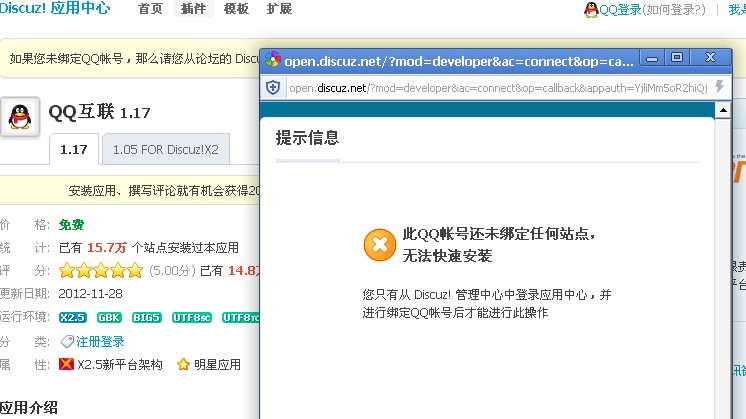Open the 扩展 navigation item

279,9
